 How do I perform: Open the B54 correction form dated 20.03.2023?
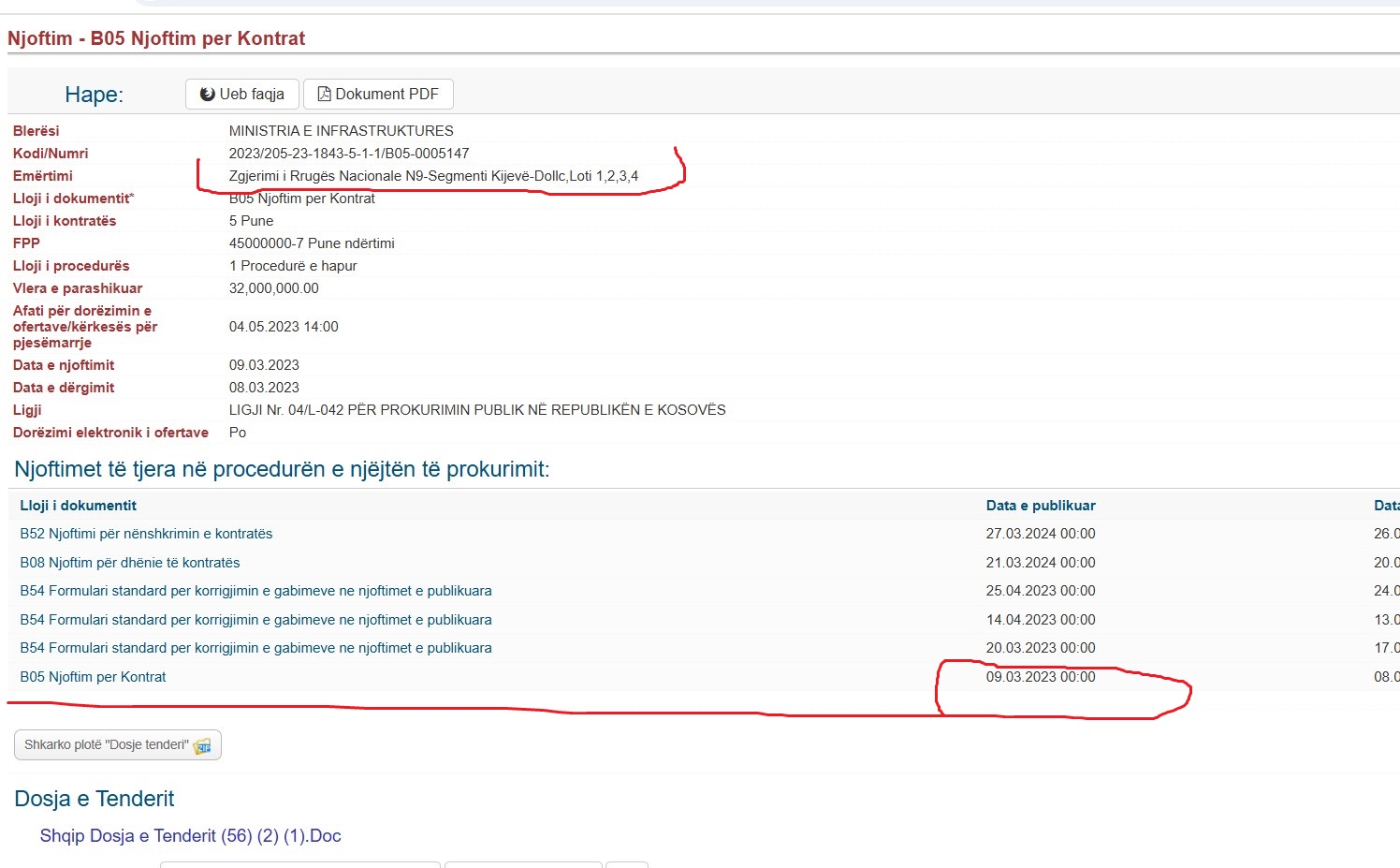[255, 648]
